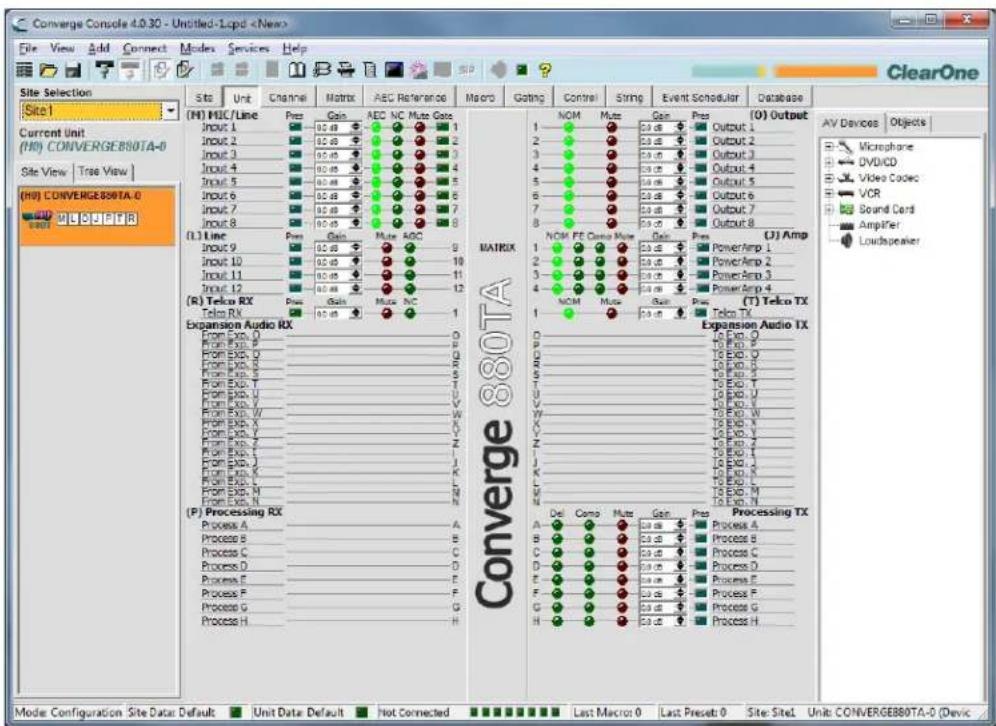Switch to the Gating tab
Image resolution: width=996 pixels, height=726 pixels.
[x=529, y=98]
